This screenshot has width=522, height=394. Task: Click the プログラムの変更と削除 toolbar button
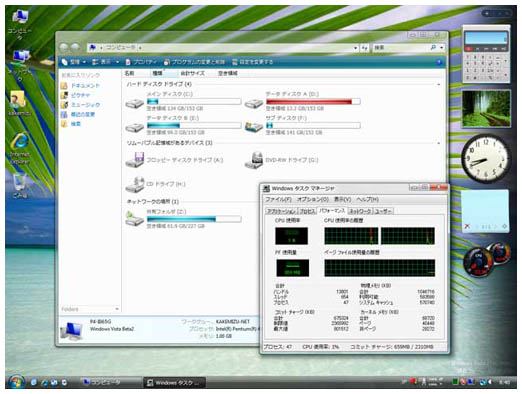click(x=194, y=62)
